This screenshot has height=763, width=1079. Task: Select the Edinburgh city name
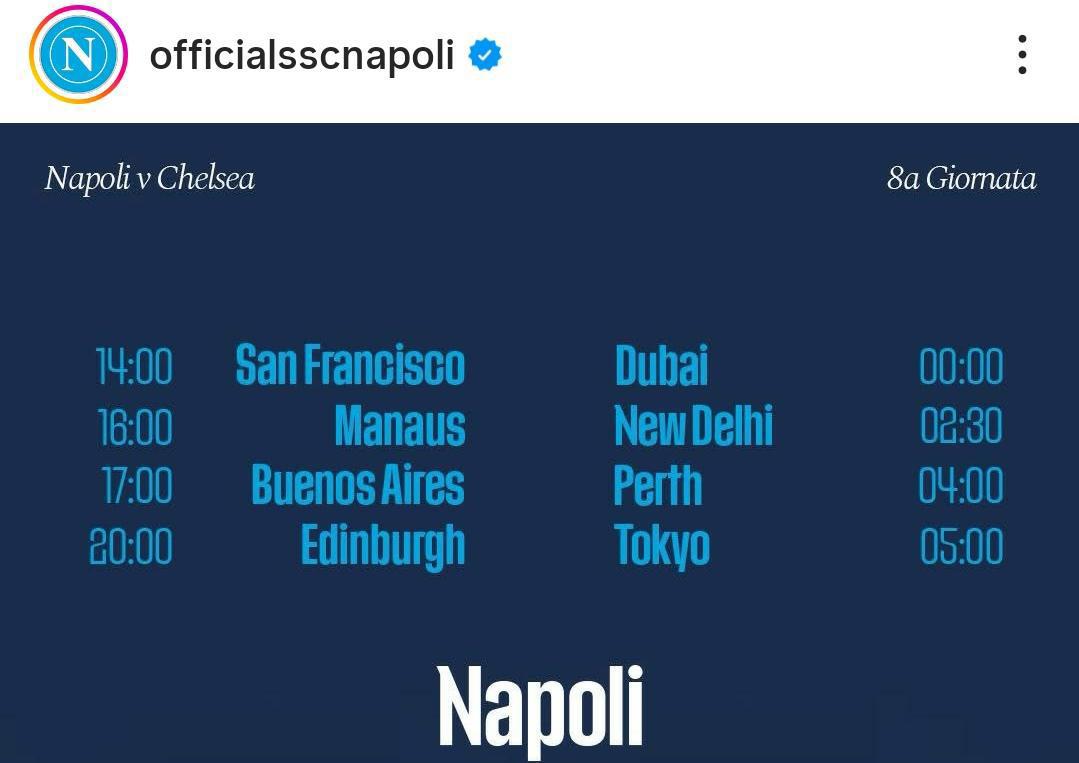[383, 546]
